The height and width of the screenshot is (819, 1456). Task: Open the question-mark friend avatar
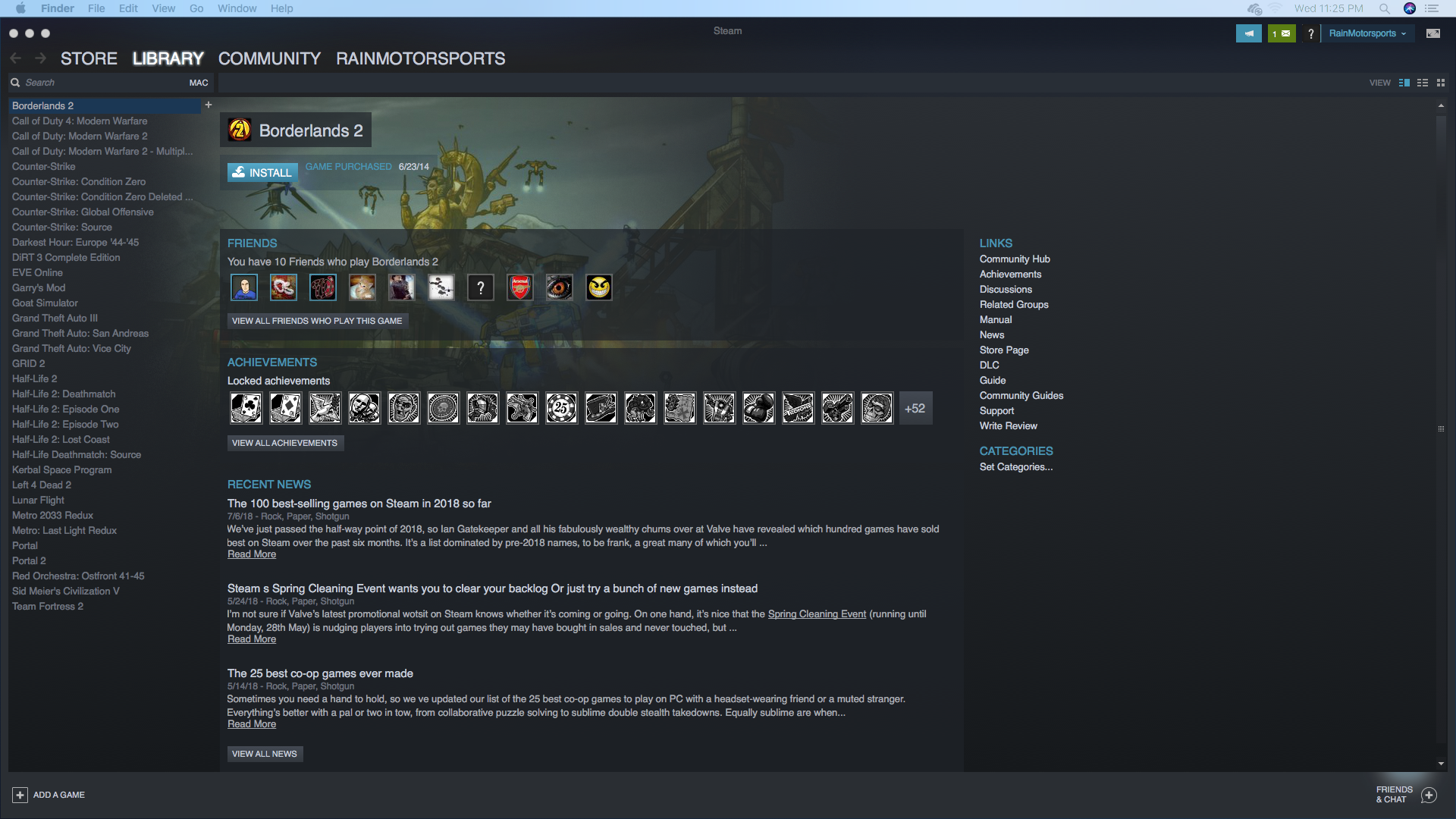(481, 287)
